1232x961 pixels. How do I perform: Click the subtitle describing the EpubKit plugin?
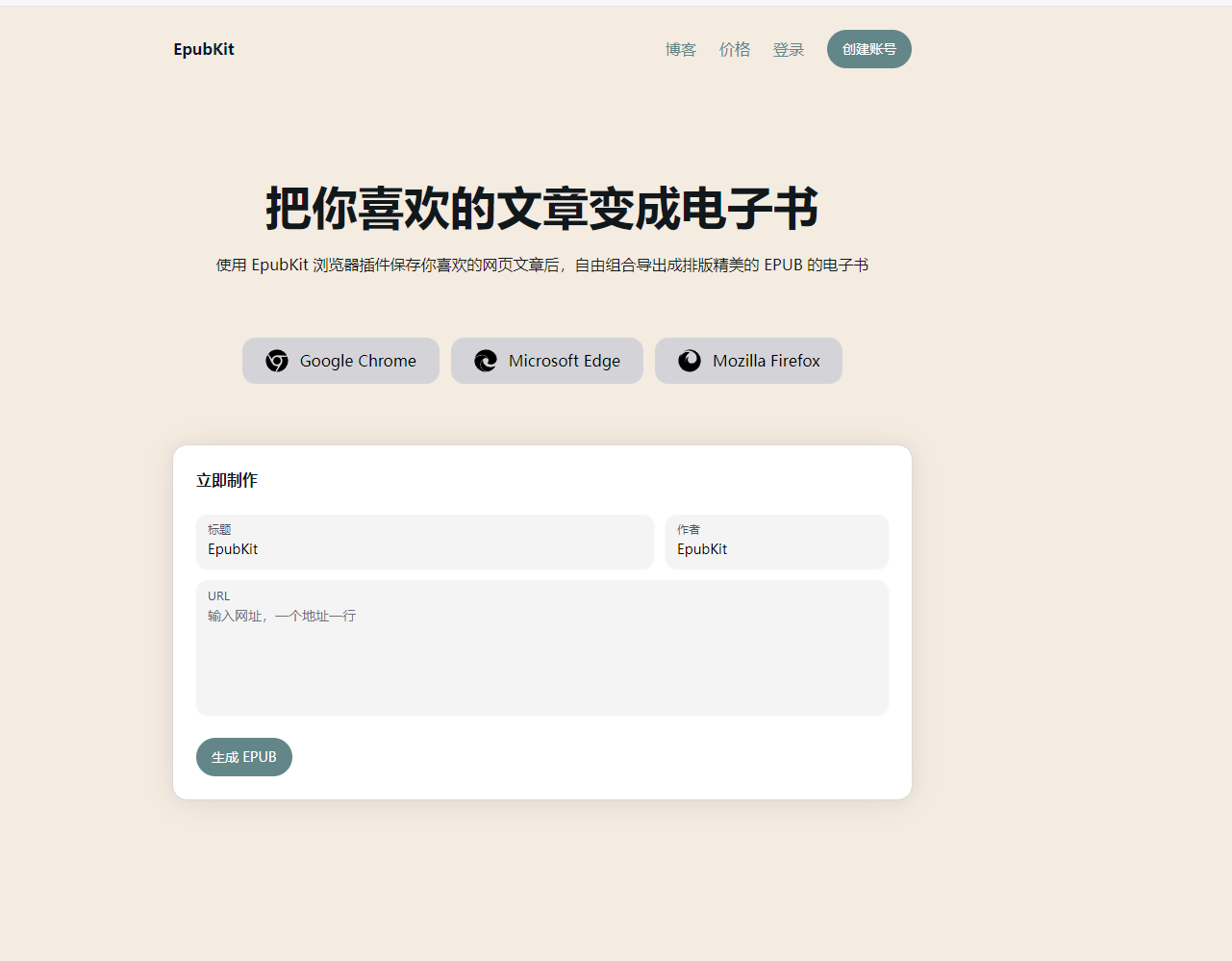542,265
